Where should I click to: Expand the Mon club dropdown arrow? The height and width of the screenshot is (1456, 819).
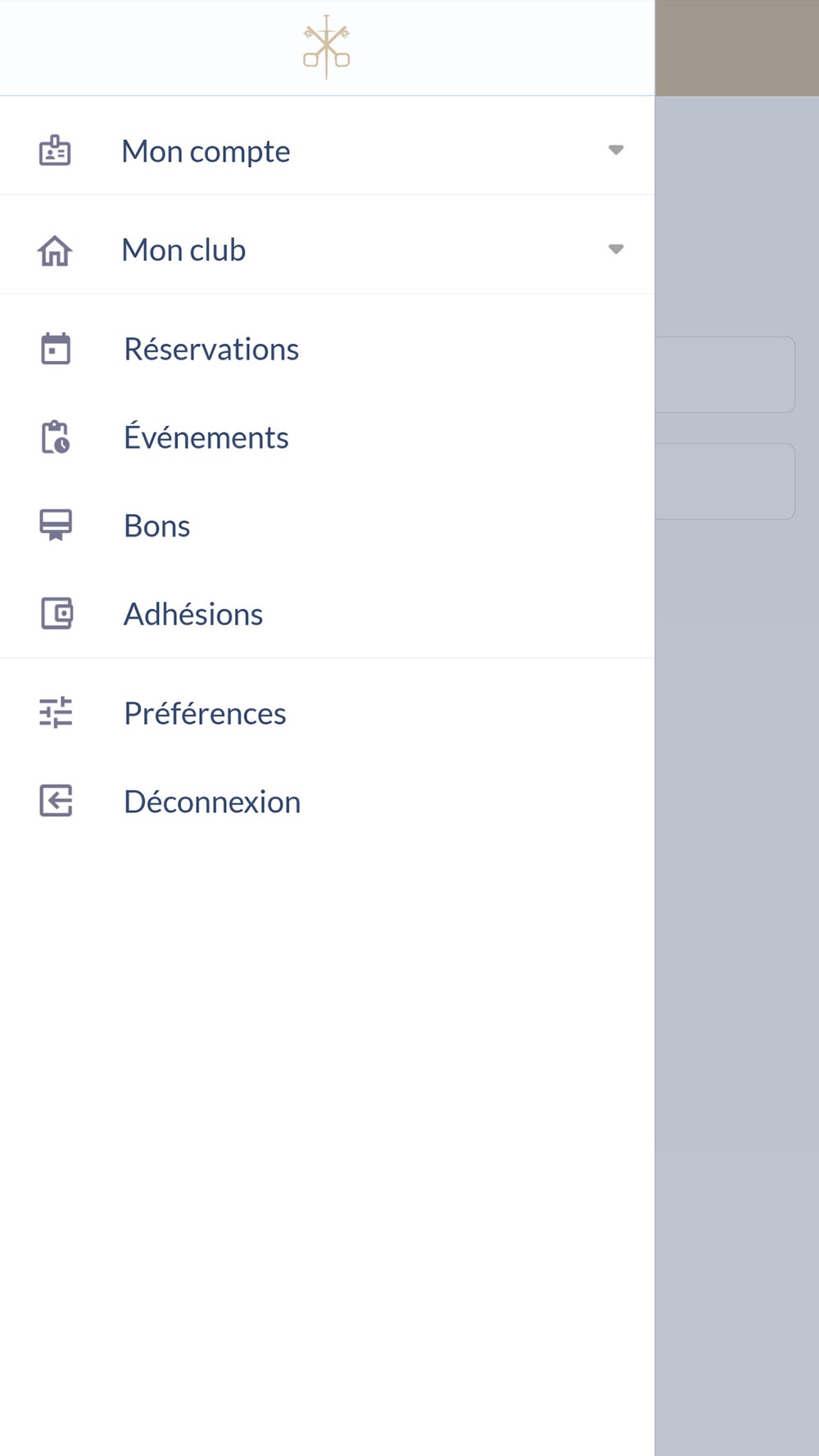click(616, 250)
